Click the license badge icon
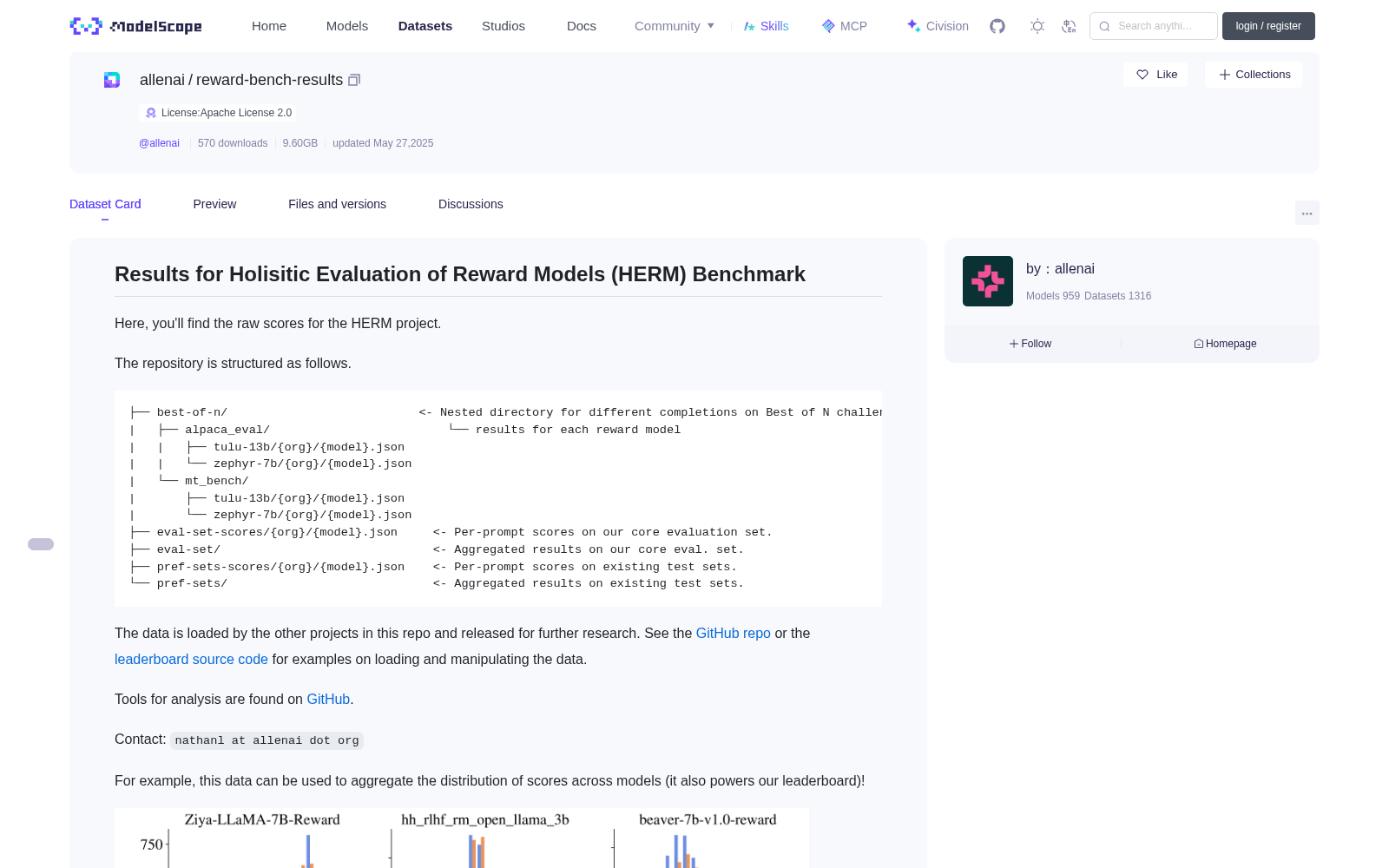The image size is (1389, 868). [x=151, y=113]
